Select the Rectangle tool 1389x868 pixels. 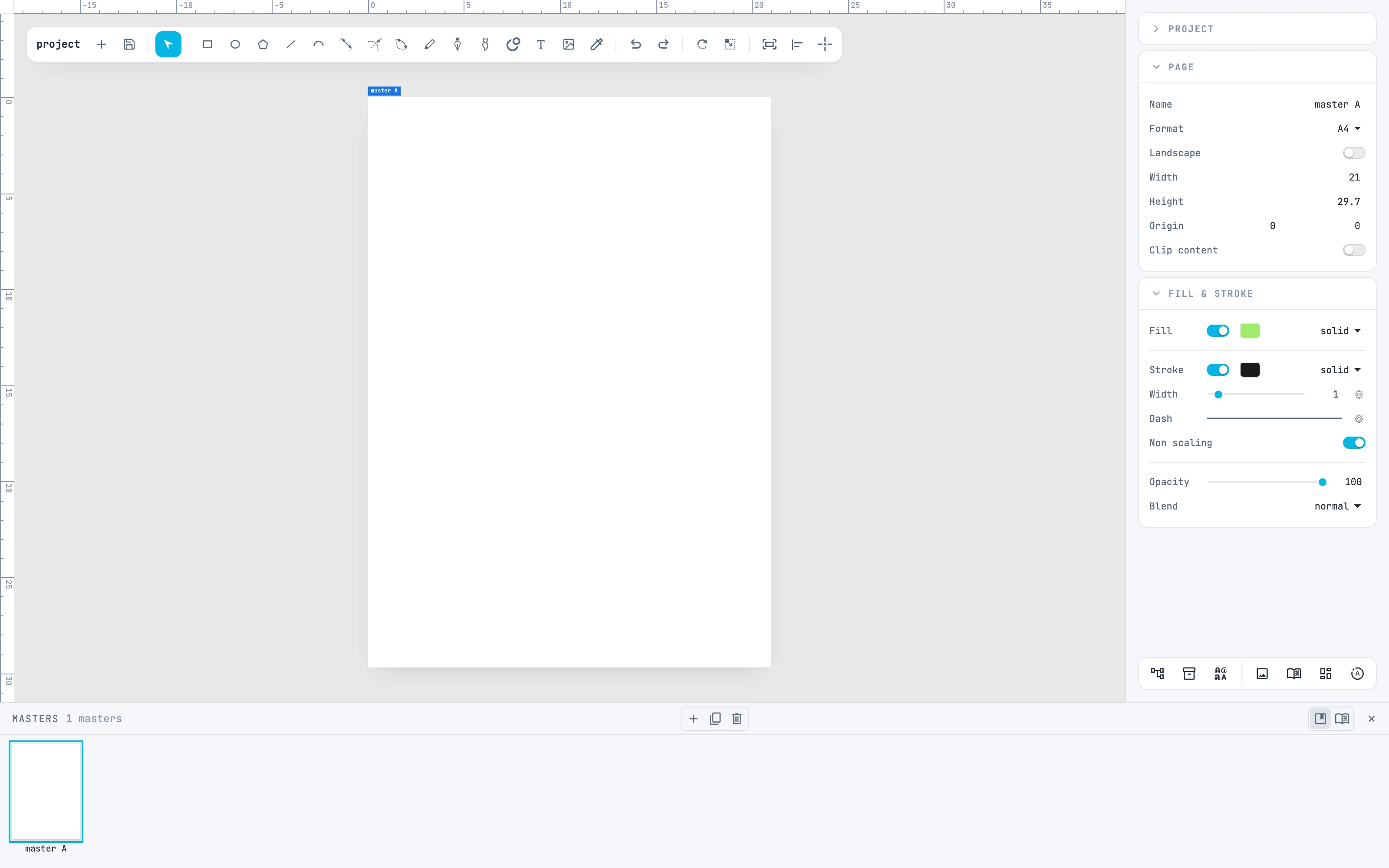(207, 44)
